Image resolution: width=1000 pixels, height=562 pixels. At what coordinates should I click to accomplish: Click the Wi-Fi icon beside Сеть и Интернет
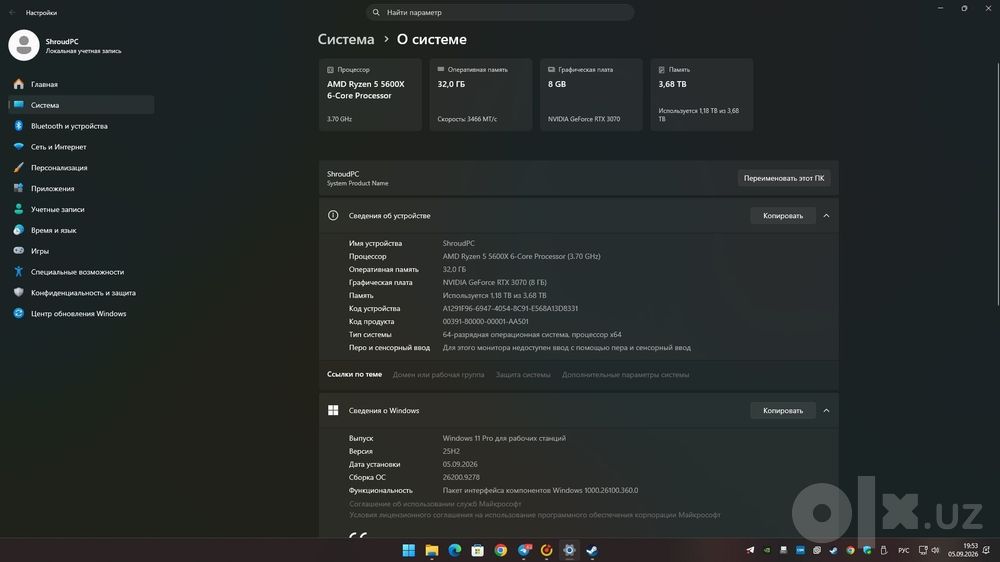(18, 147)
